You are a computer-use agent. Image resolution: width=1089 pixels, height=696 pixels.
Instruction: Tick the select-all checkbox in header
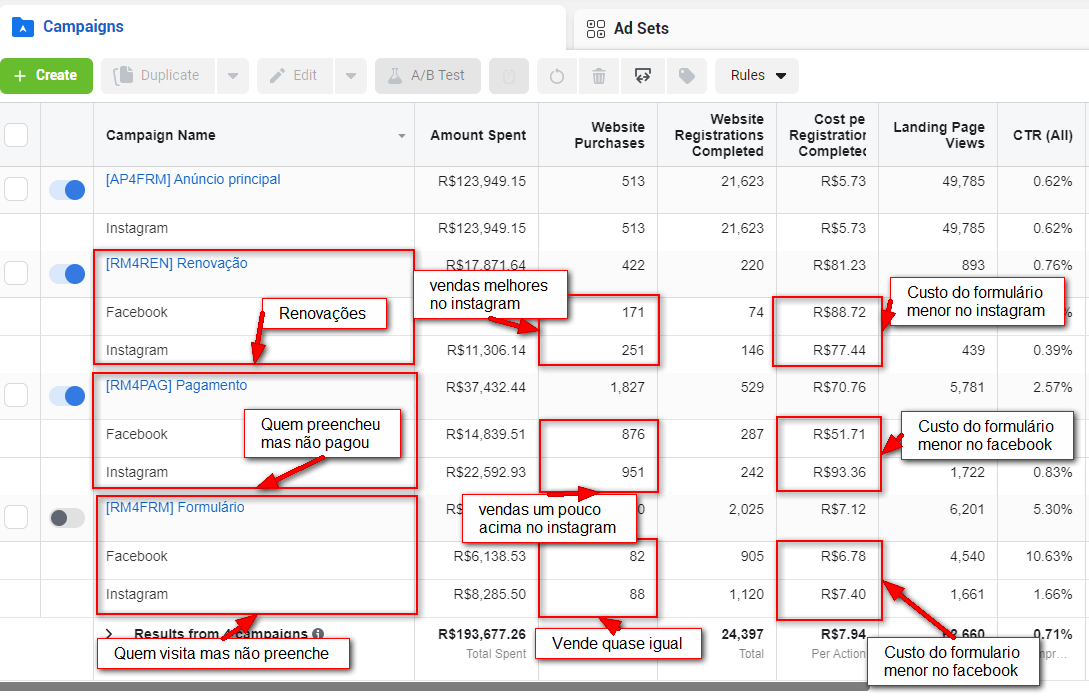(x=17, y=135)
